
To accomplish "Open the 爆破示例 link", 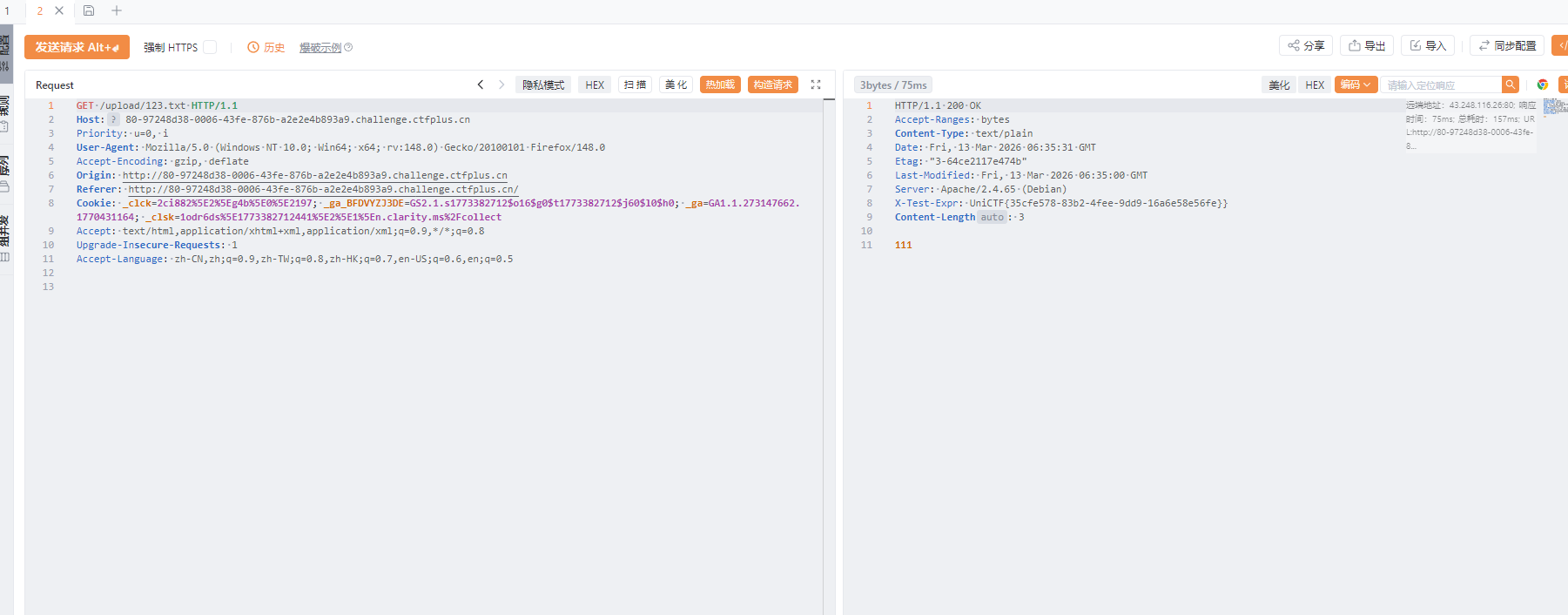I will [x=320, y=48].
